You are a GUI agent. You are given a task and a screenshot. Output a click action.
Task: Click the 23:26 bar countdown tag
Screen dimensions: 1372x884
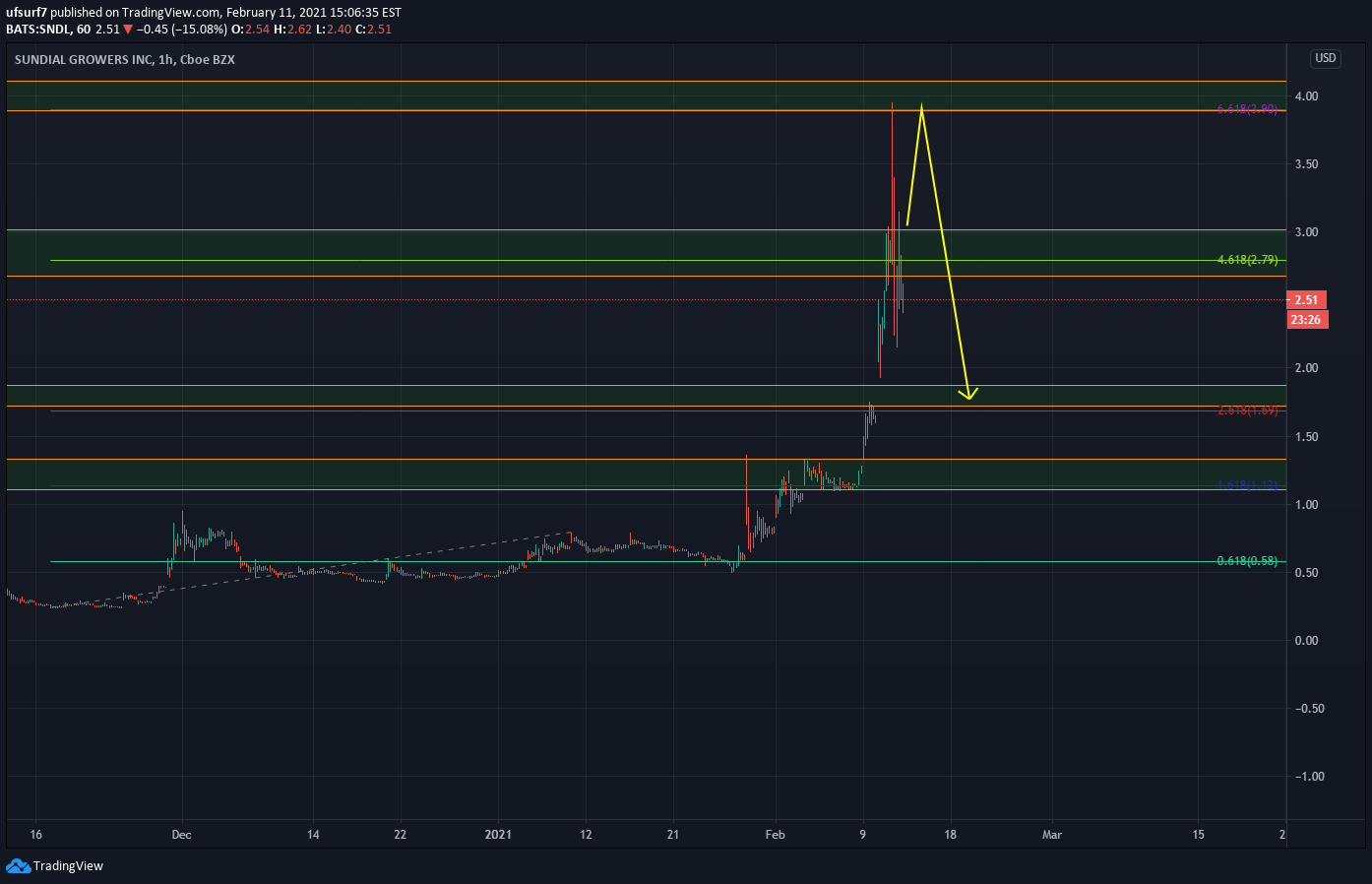click(x=1306, y=320)
